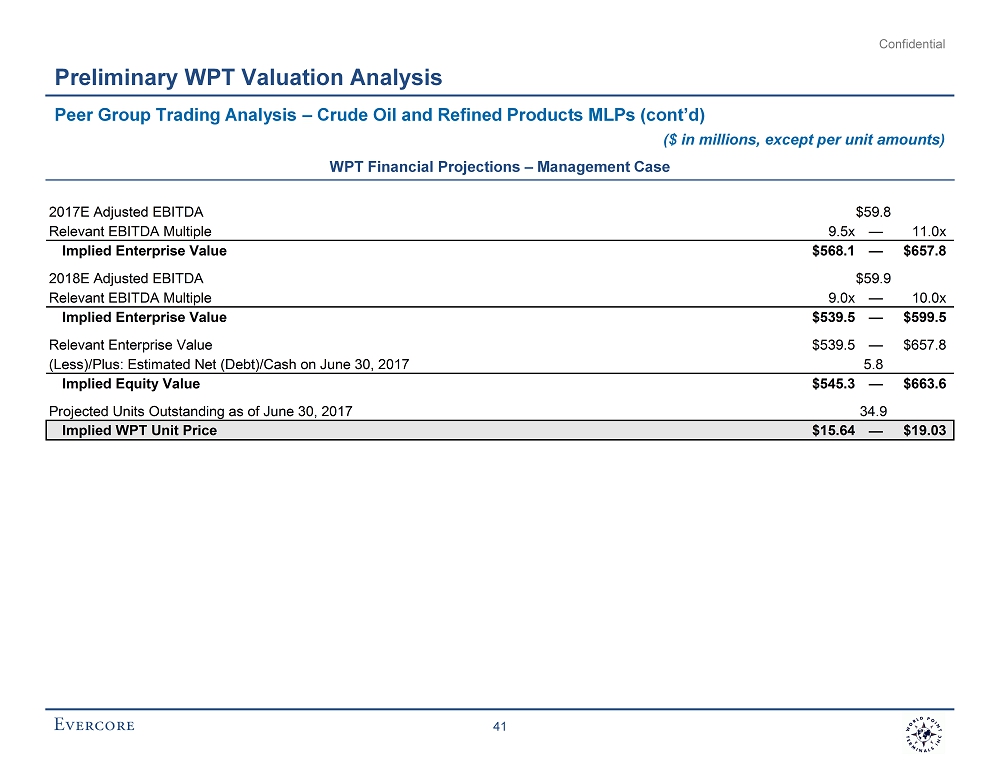Click the $663.6 implied equity value

pyautogui.click(x=924, y=384)
